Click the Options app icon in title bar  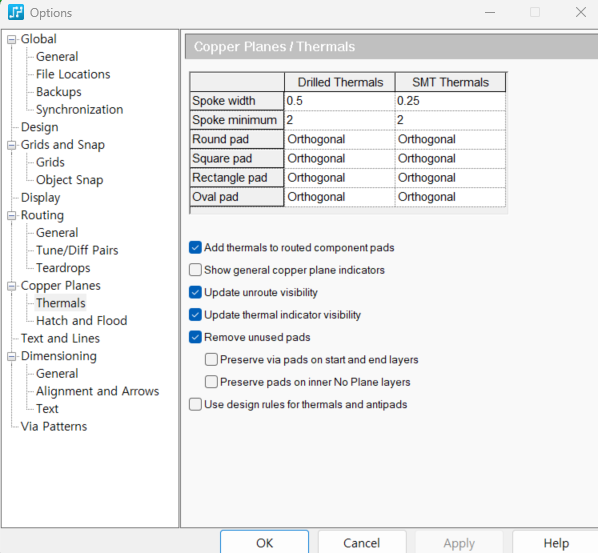[16, 12]
